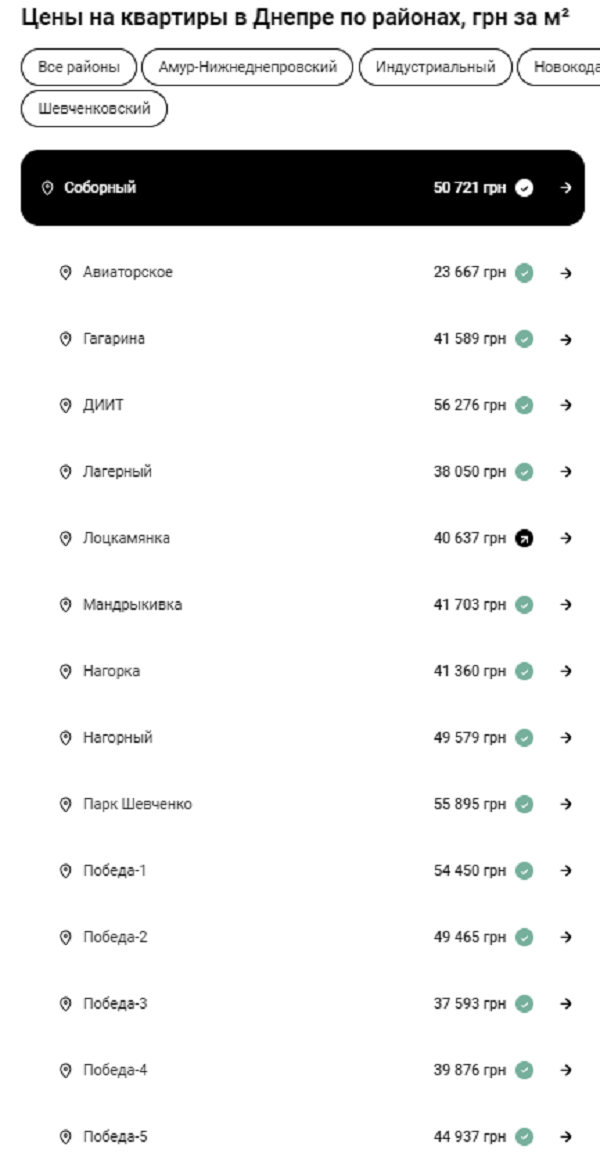The image size is (600, 1168).
Task: Select the Индустриальный district chip
Action: (435, 68)
